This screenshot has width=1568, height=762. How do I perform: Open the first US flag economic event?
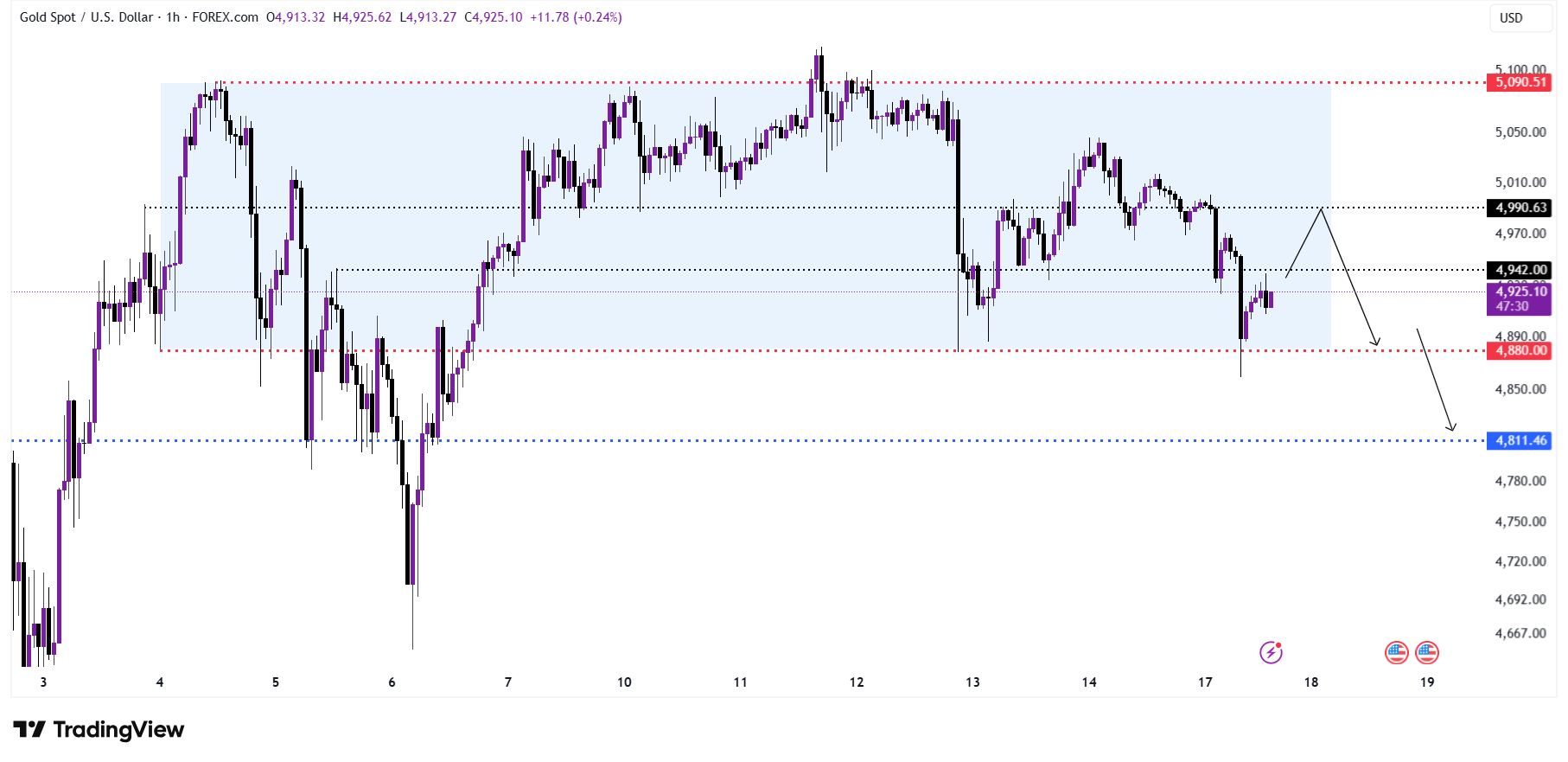1397,652
